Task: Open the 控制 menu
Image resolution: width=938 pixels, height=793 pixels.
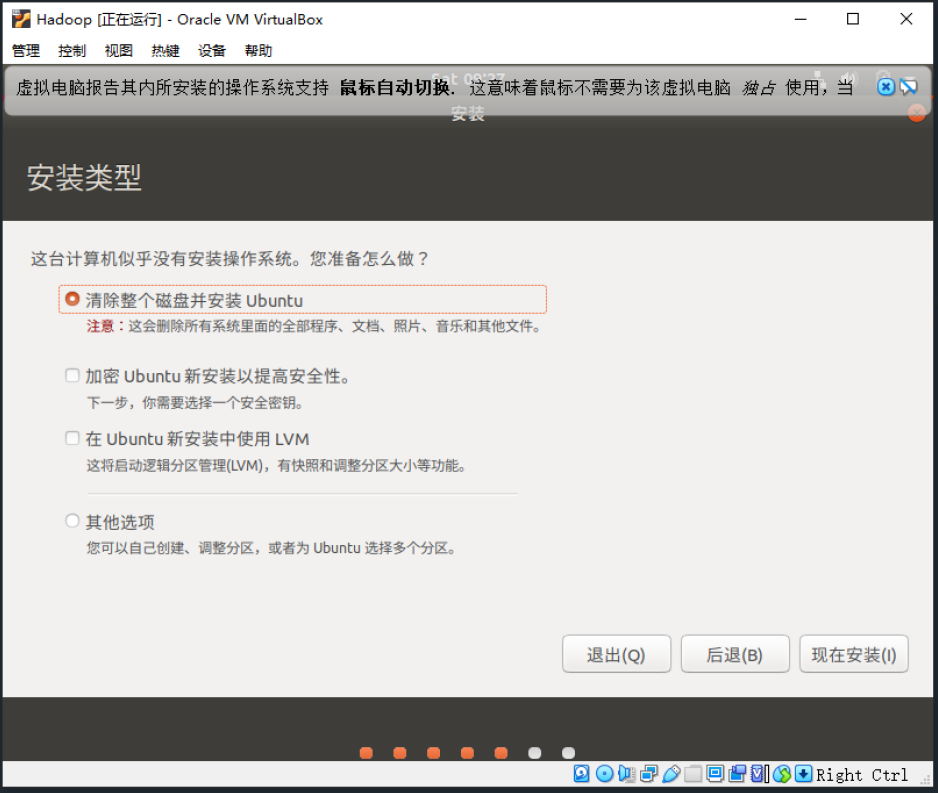Action: click(x=72, y=51)
